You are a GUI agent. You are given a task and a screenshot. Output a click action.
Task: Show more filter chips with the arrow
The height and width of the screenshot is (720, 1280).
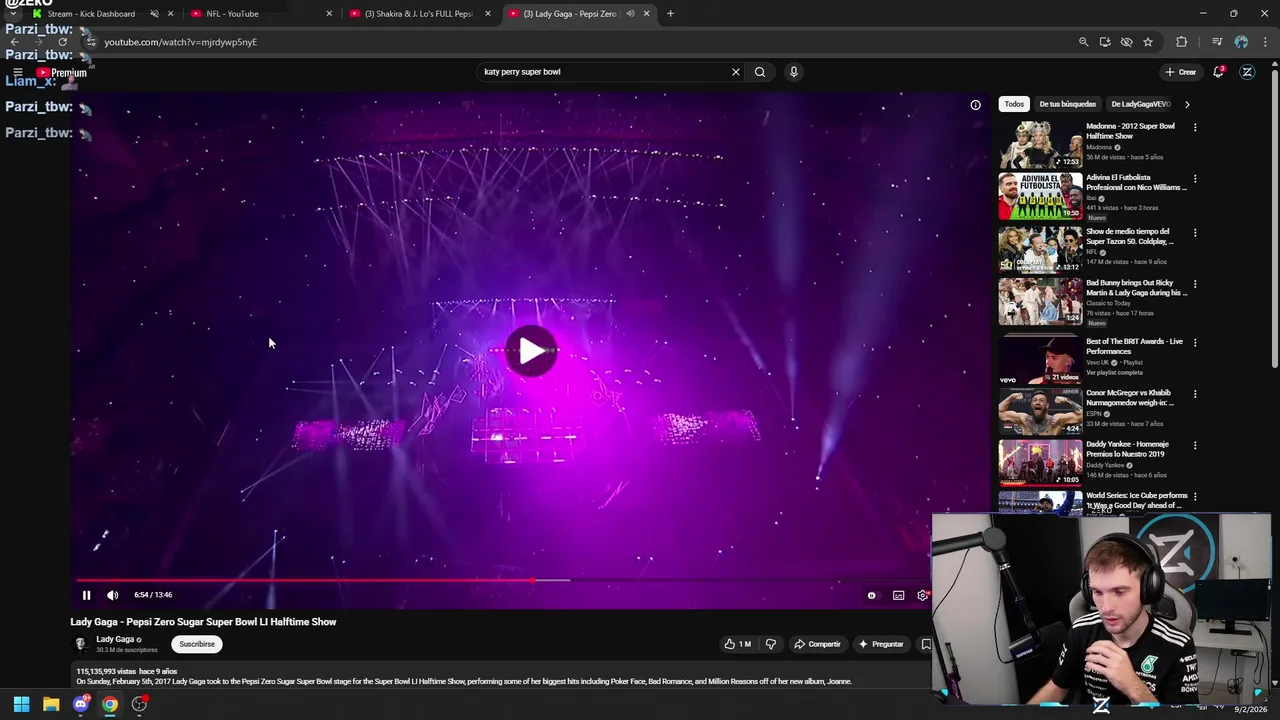point(1187,104)
